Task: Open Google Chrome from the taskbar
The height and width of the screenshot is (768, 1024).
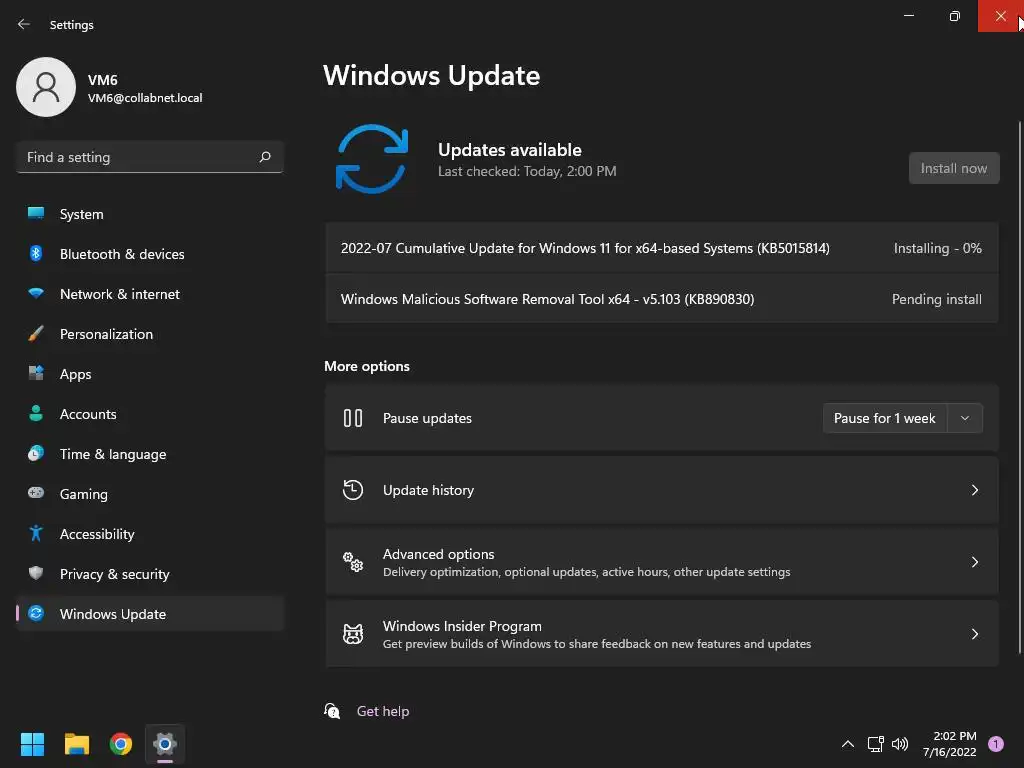Action: coord(121,744)
